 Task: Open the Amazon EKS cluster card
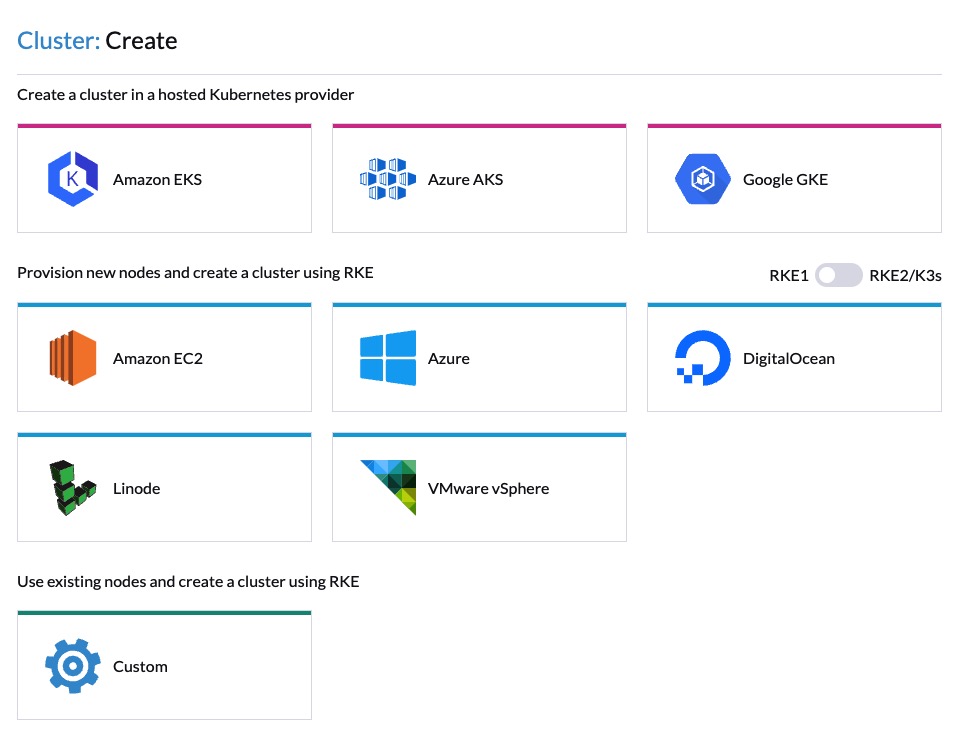(x=164, y=178)
